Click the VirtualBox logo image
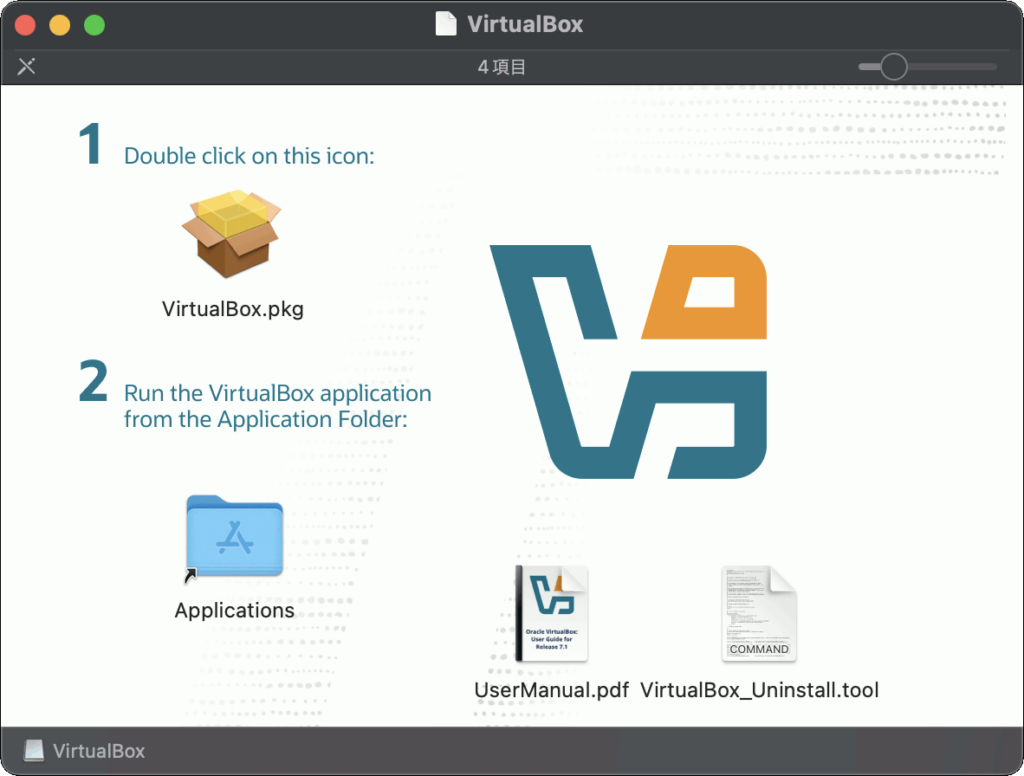The height and width of the screenshot is (776, 1024). tap(630, 360)
